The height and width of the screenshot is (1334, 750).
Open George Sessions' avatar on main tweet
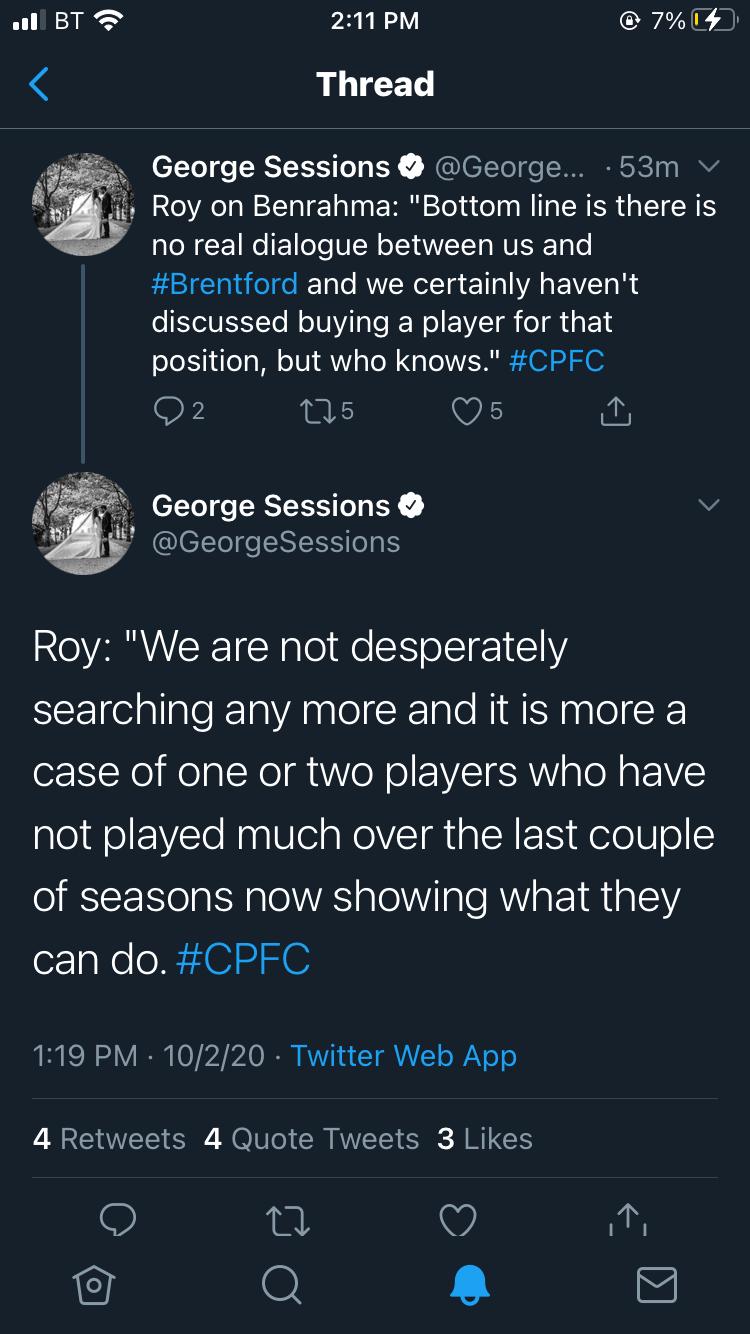(x=83, y=523)
